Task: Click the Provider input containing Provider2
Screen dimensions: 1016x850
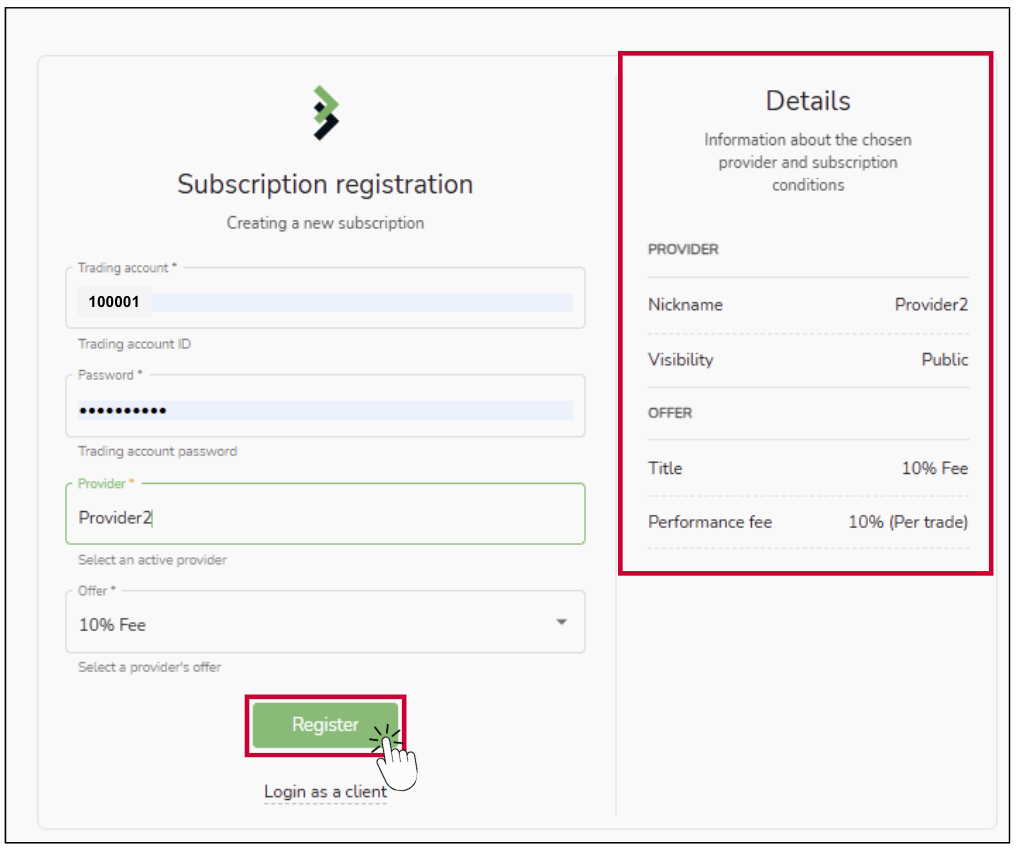Action: click(x=325, y=517)
